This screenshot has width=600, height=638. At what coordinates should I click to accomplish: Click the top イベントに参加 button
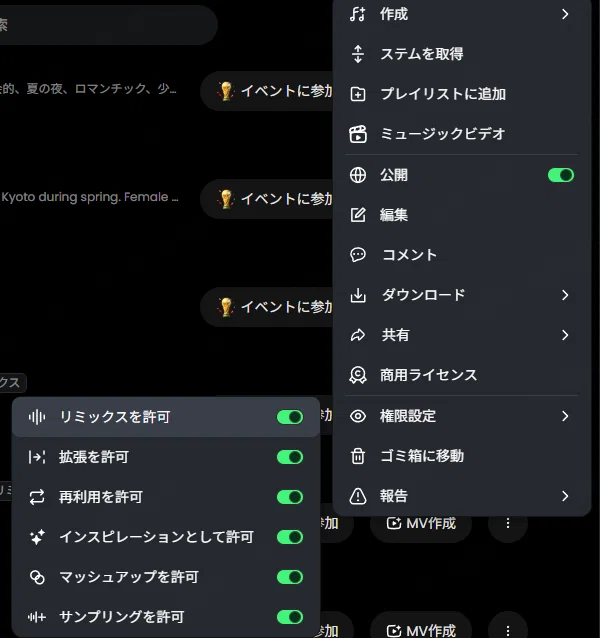click(267, 91)
